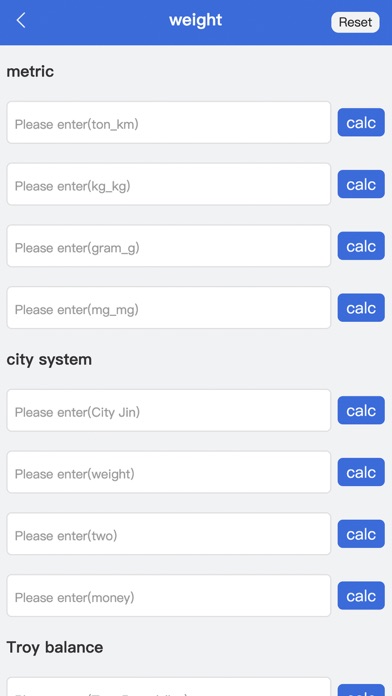Focus the first Troy balance input

169,687
